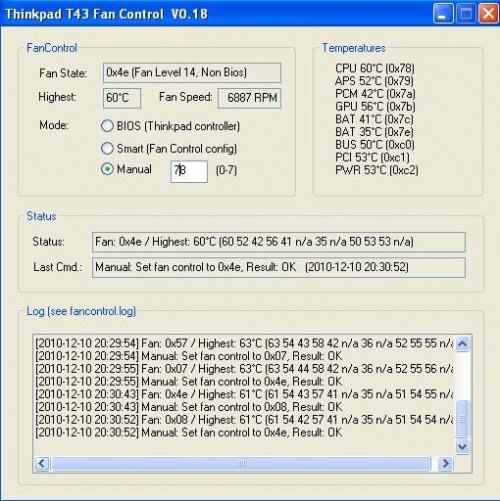Select Smart (Fan Control config) mode
The width and height of the screenshot is (500, 501).
tap(107, 149)
